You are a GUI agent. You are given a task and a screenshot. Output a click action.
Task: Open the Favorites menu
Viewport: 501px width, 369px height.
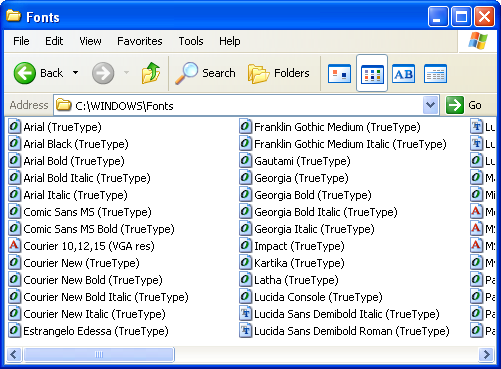coord(140,41)
